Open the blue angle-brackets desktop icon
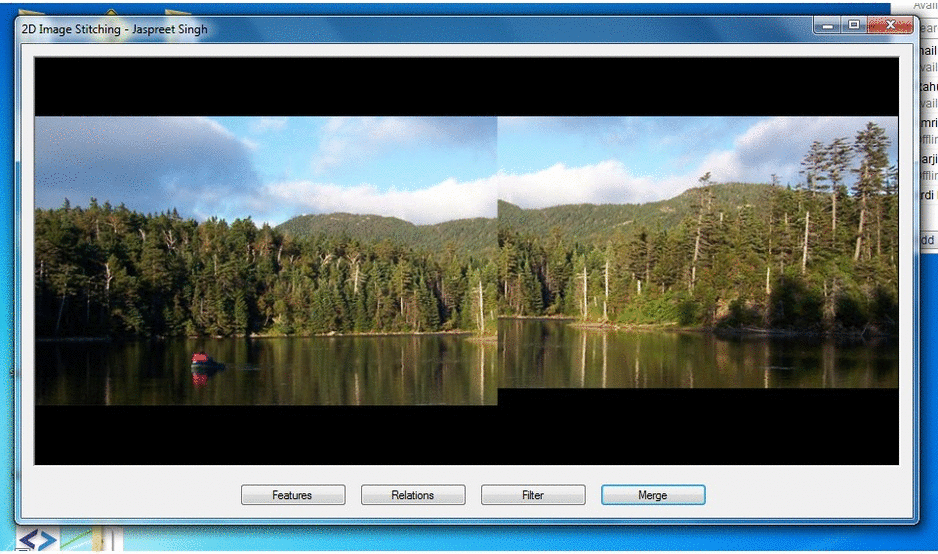 point(37,540)
